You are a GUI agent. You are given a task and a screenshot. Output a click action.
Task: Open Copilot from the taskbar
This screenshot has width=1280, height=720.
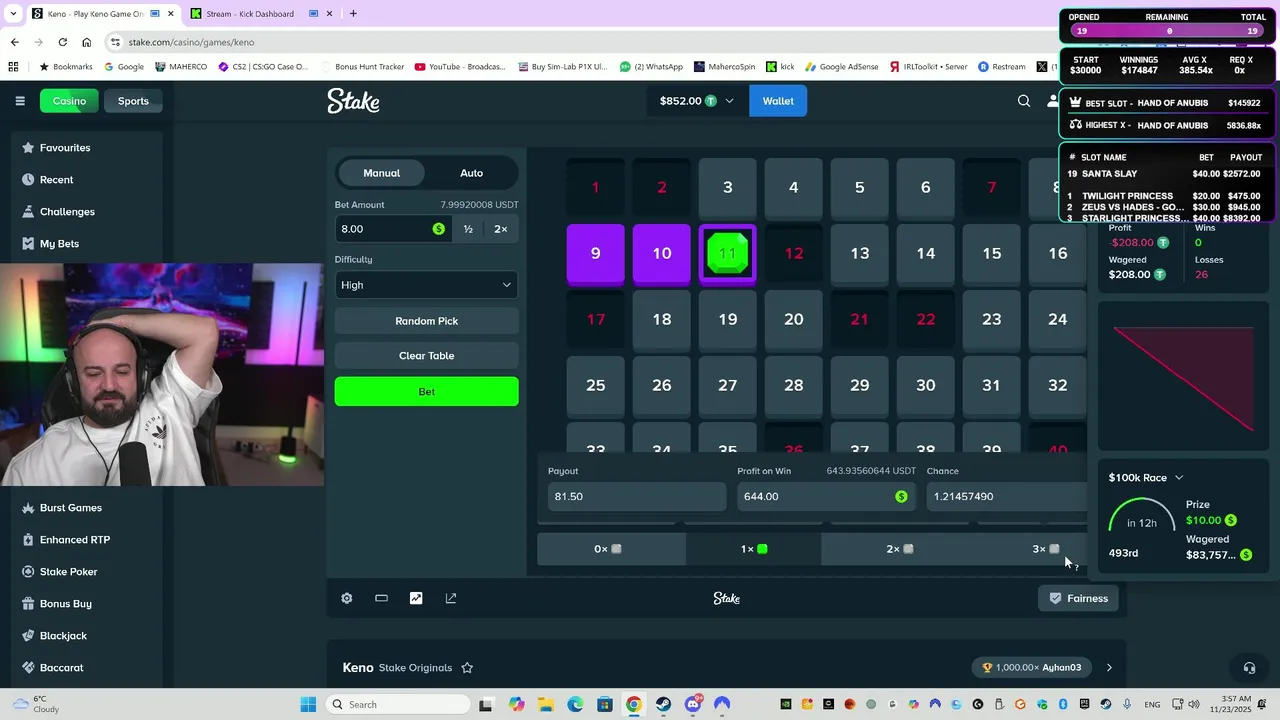point(516,704)
